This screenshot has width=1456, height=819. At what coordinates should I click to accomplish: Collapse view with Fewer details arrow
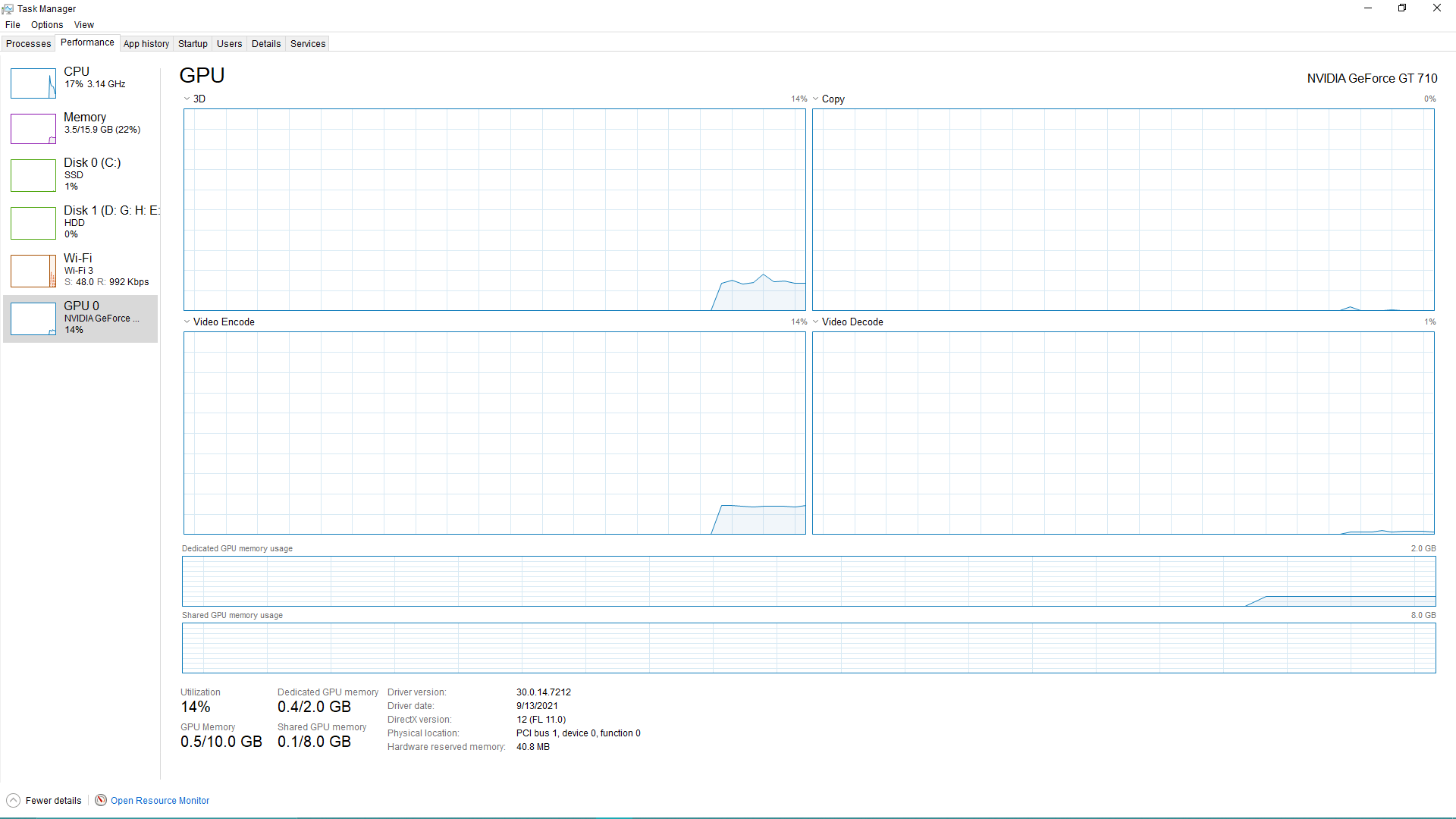pos(13,801)
